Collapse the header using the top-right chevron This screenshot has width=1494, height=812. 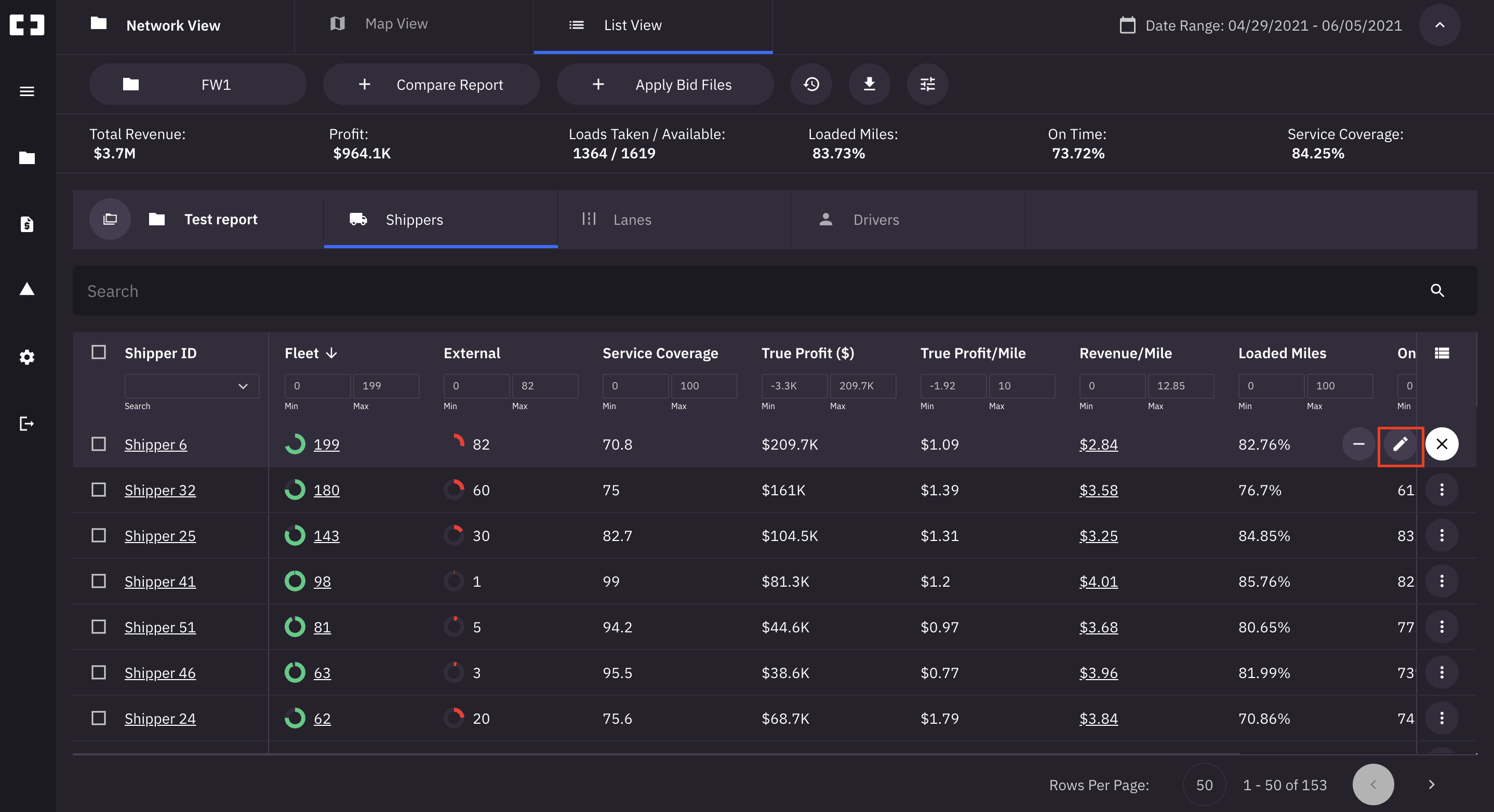pos(1440,25)
